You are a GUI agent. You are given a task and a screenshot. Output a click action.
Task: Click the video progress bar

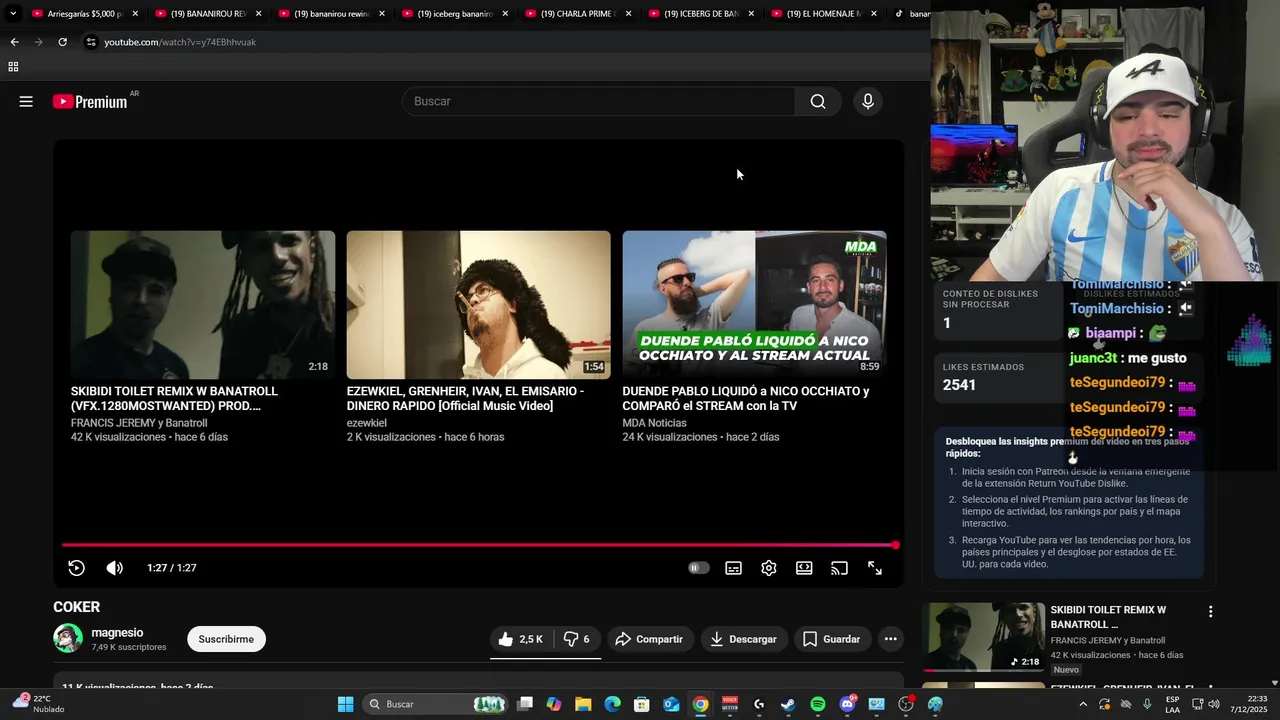[x=480, y=545]
